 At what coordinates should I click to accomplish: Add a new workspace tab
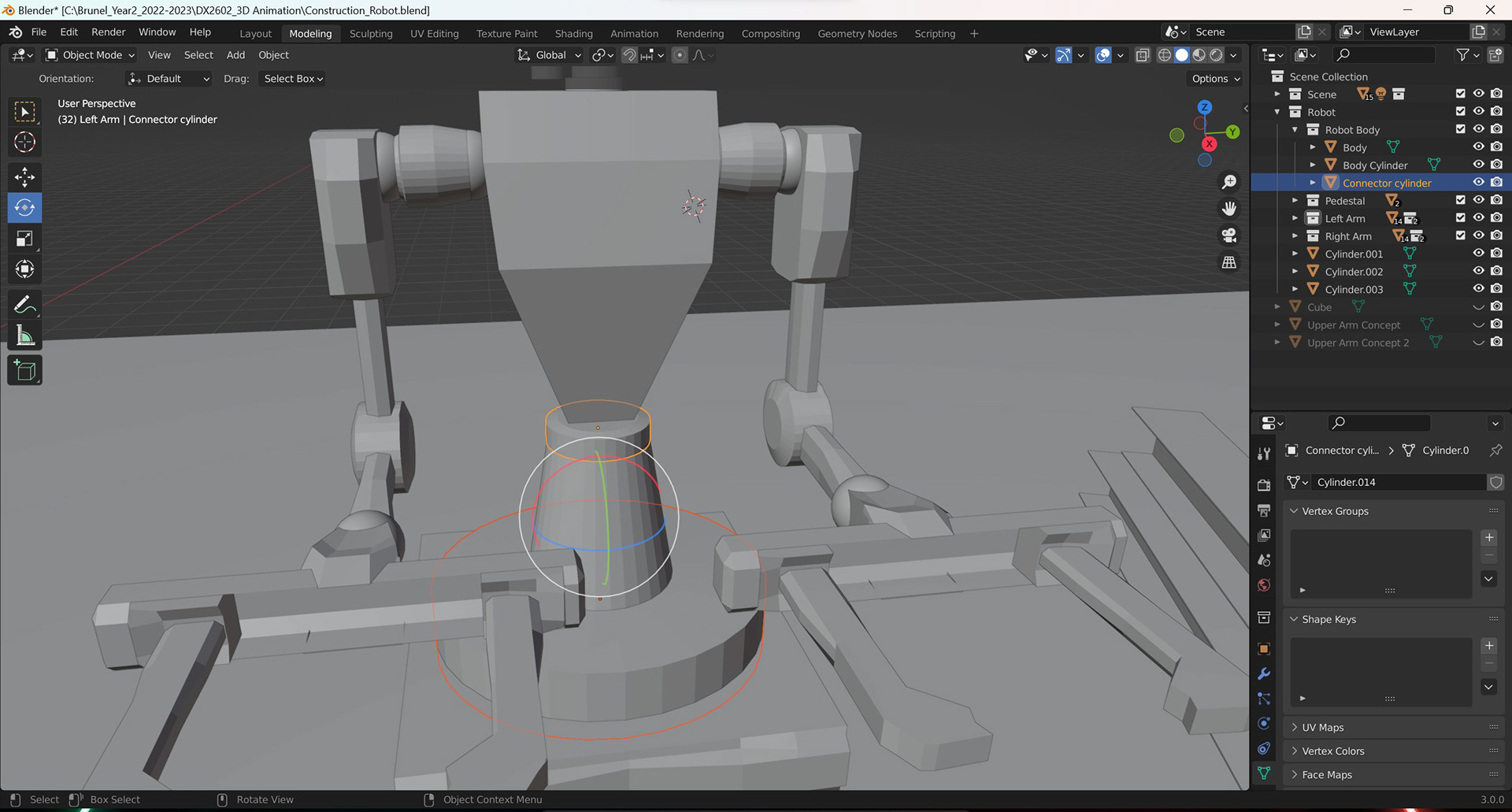point(974,33)
